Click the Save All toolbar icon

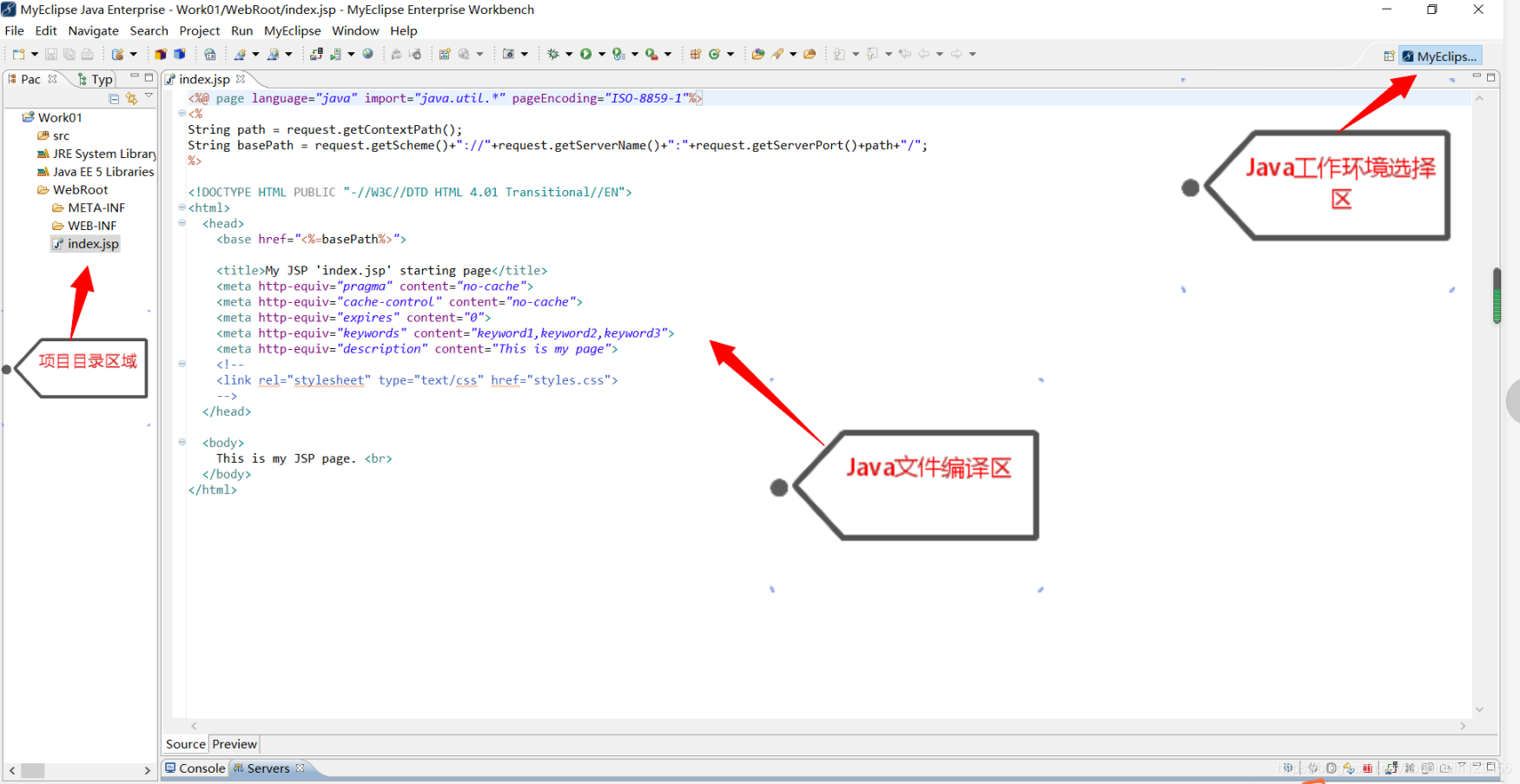[69, 54]
